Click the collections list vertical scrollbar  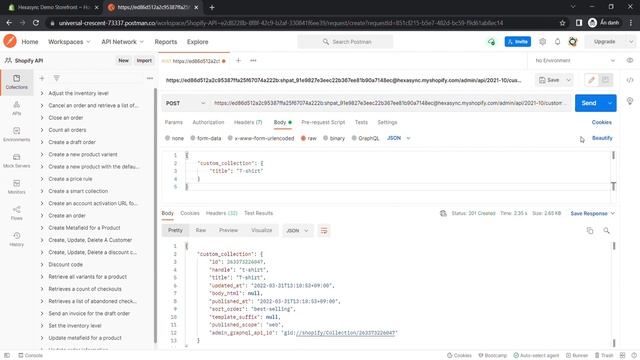click(155, 216)
